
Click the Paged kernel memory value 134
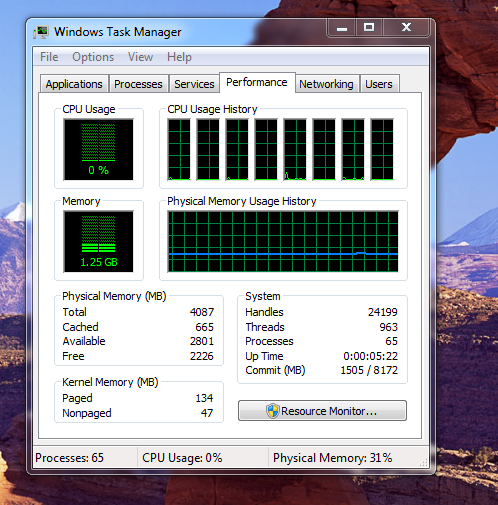pyautogui.click(x=204, y=398)
